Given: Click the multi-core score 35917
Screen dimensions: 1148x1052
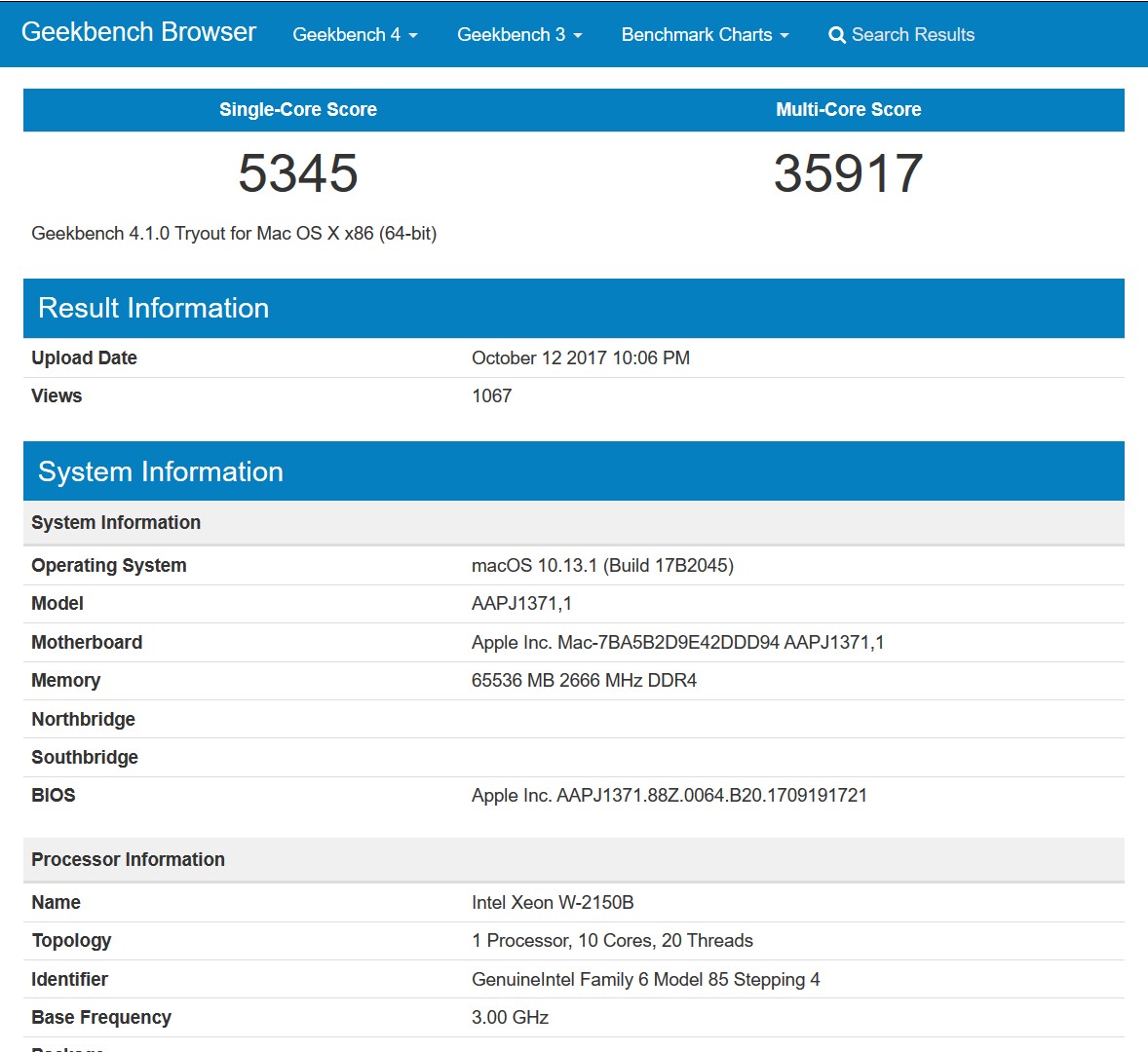Looking at the screenshot, I should 849,173.
